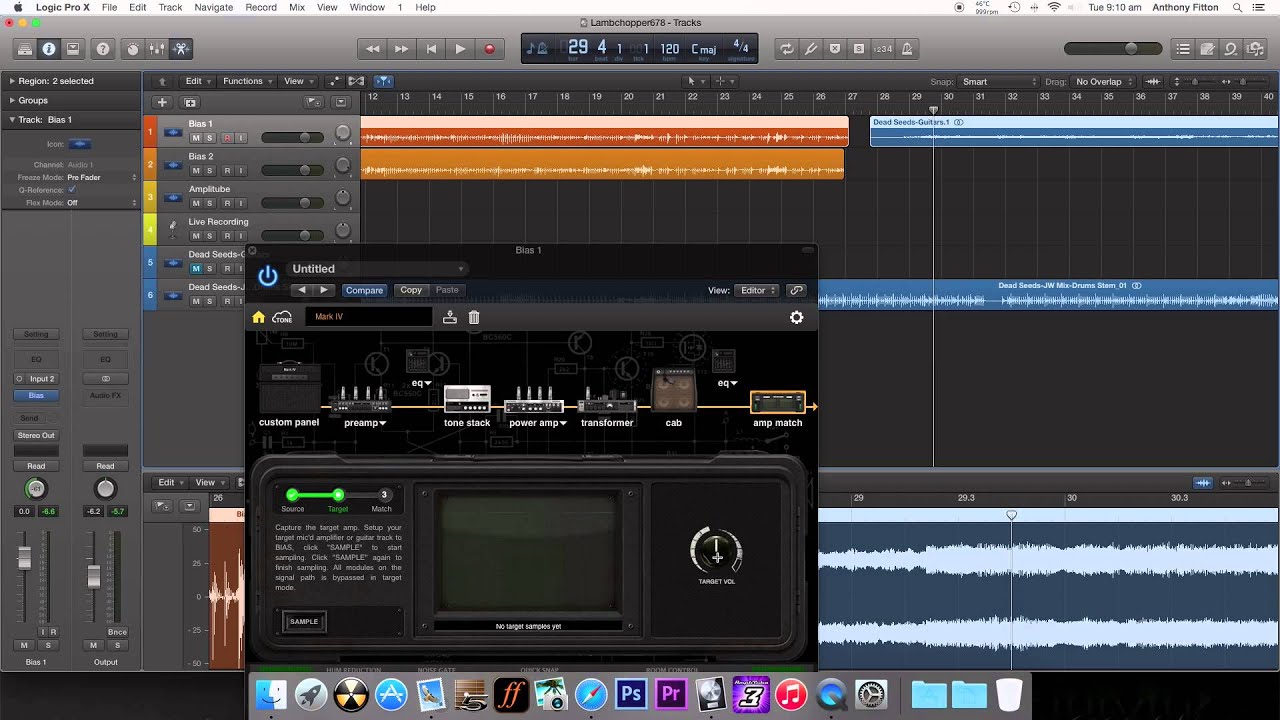Click the Rewind transport button
The height and width of the screenshot is (720, 1280).
(372, 49)
